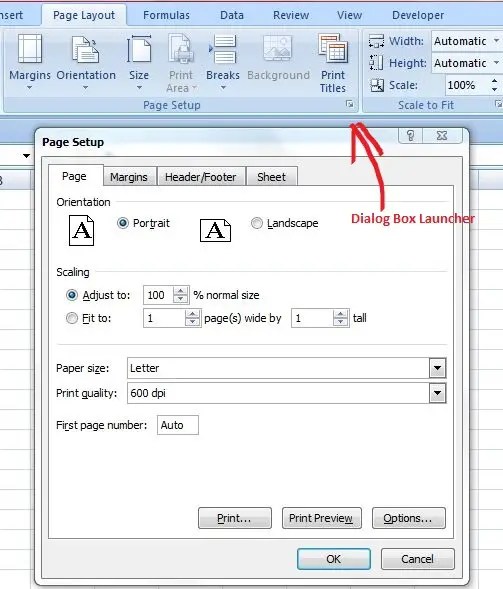Decrease the pages wide spinner
503x589 pixels.
[192, 322]
